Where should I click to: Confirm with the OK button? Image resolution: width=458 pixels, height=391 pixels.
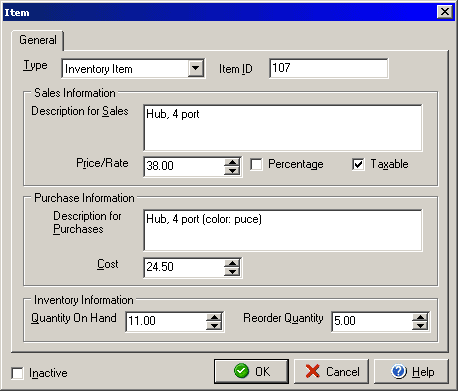click(x=251, y=371)
